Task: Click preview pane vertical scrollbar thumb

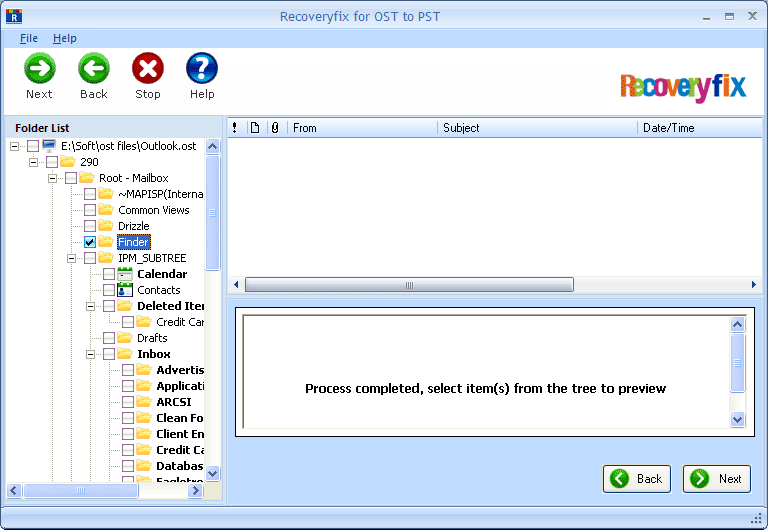Action: coord(737,363)
